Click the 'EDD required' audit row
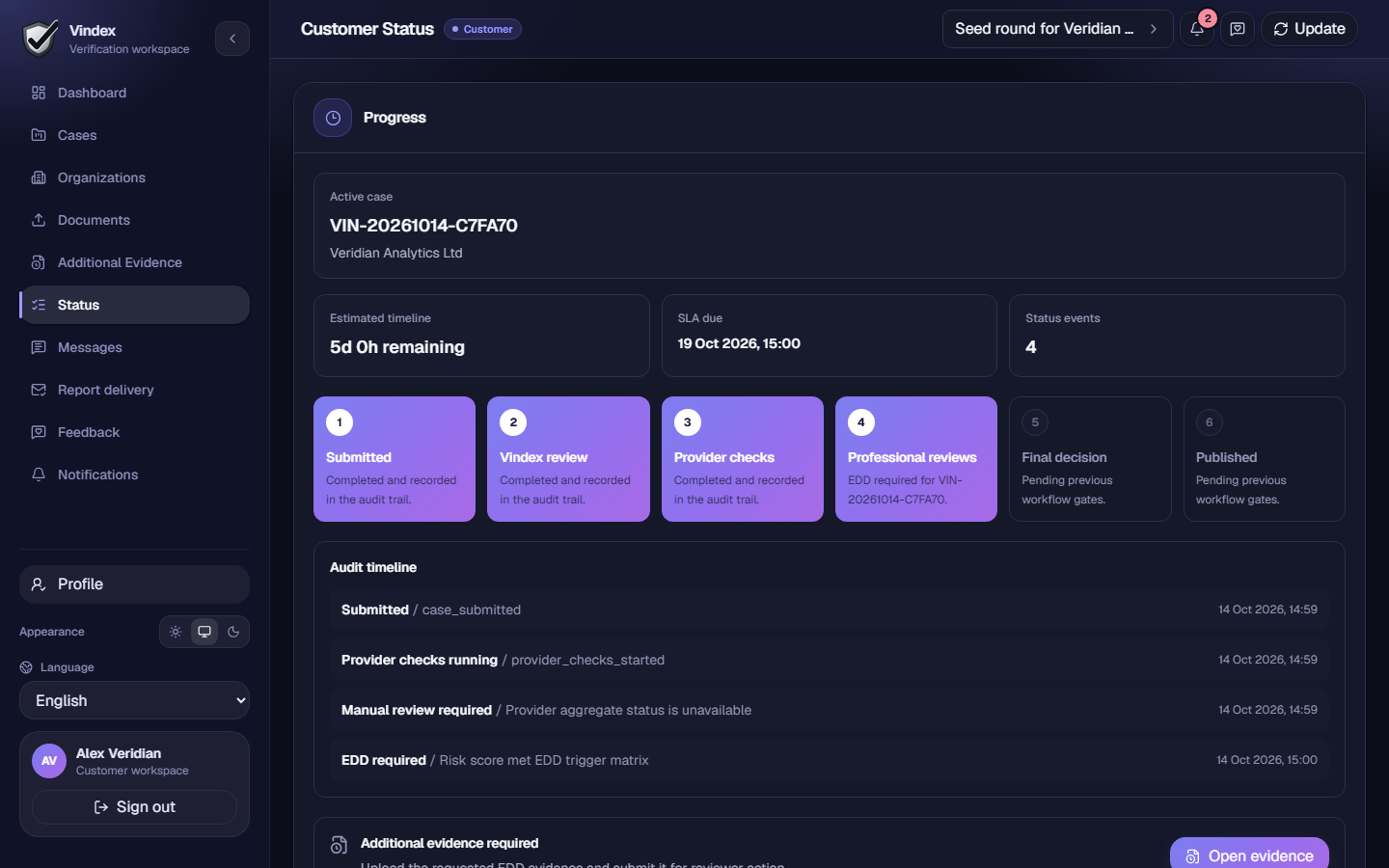The image size is (1389, 868). (x=830, y=760)
